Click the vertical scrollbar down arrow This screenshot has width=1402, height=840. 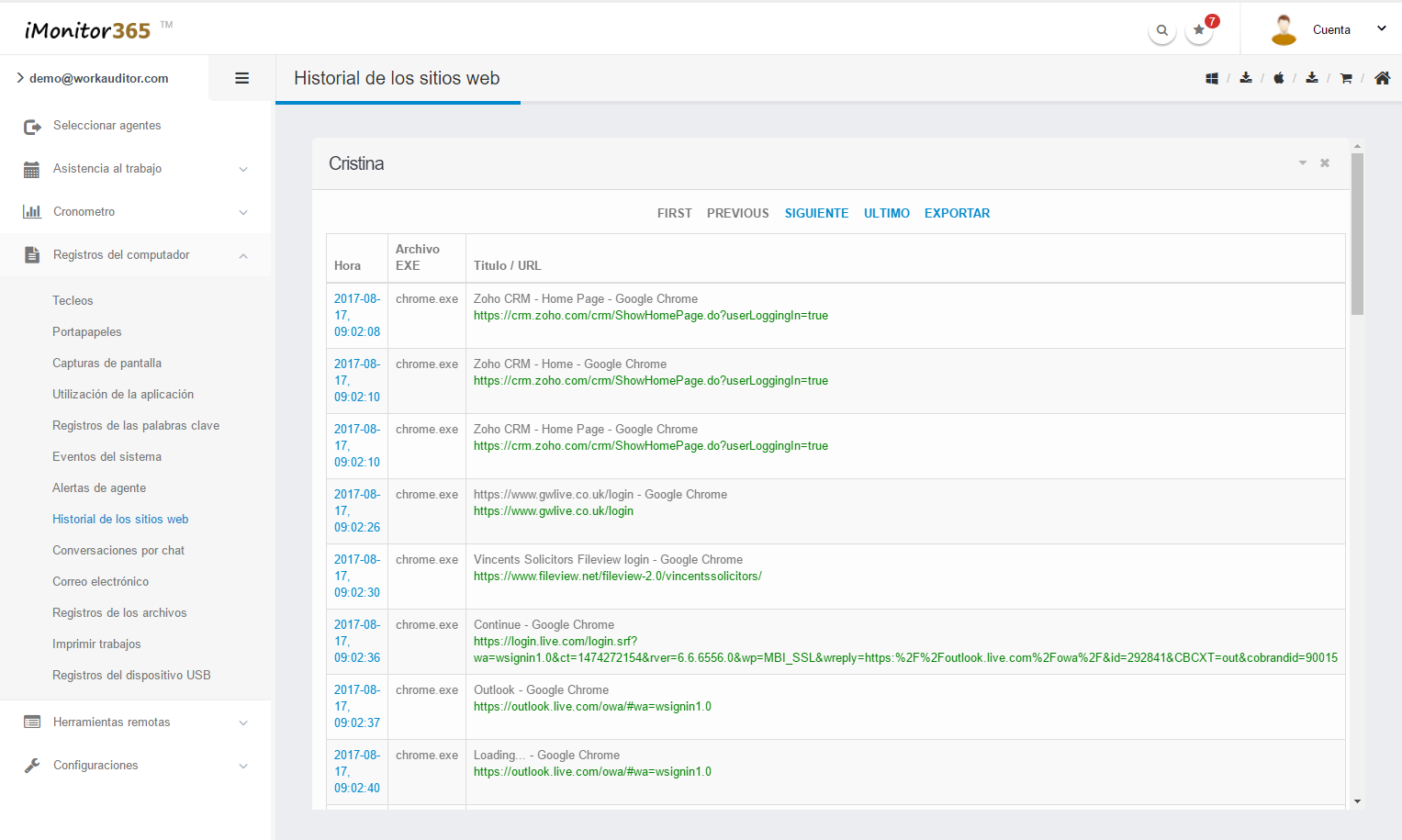tap(1357, 801)
